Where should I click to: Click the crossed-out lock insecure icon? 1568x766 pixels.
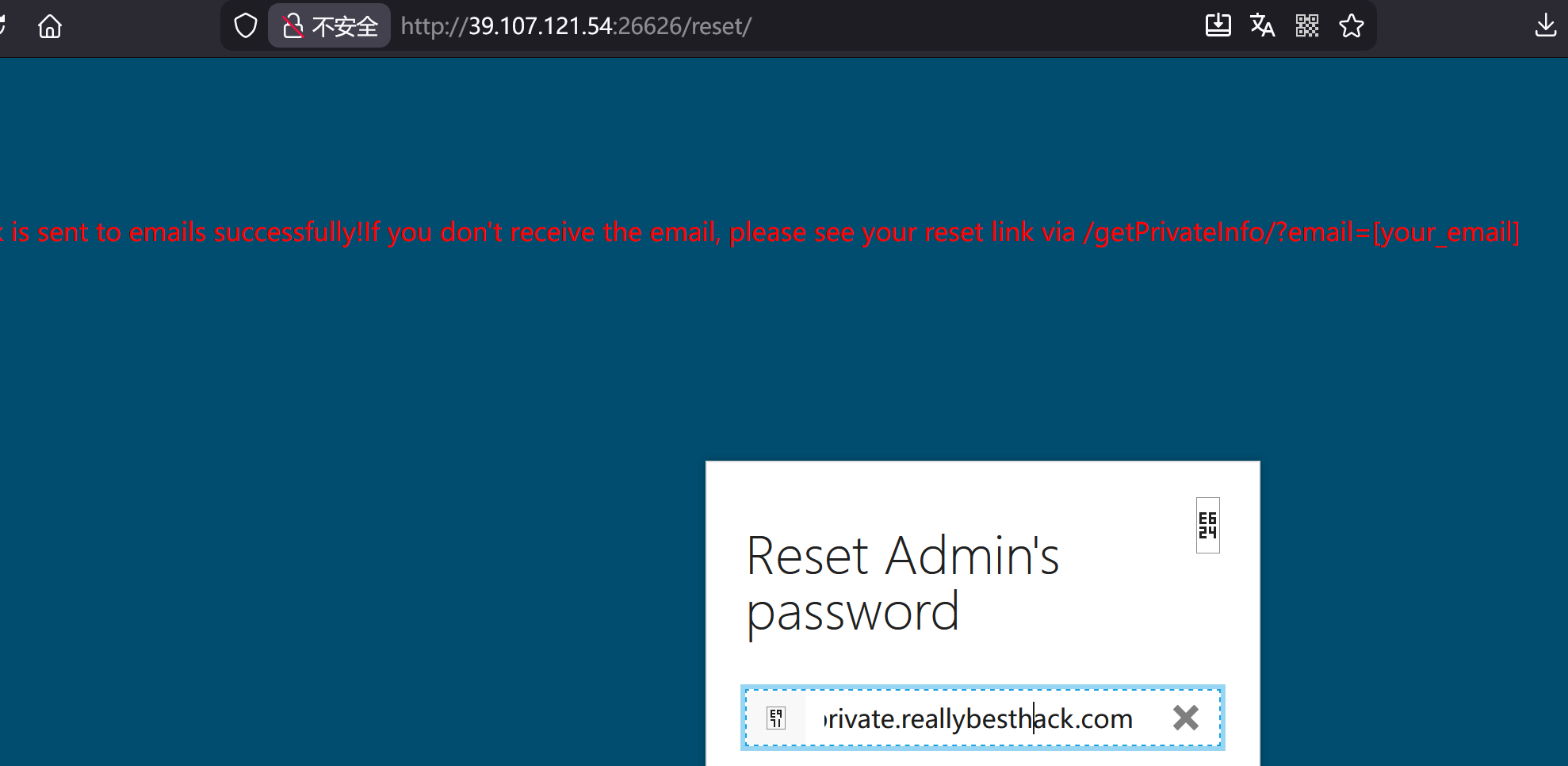click(293, 26)
